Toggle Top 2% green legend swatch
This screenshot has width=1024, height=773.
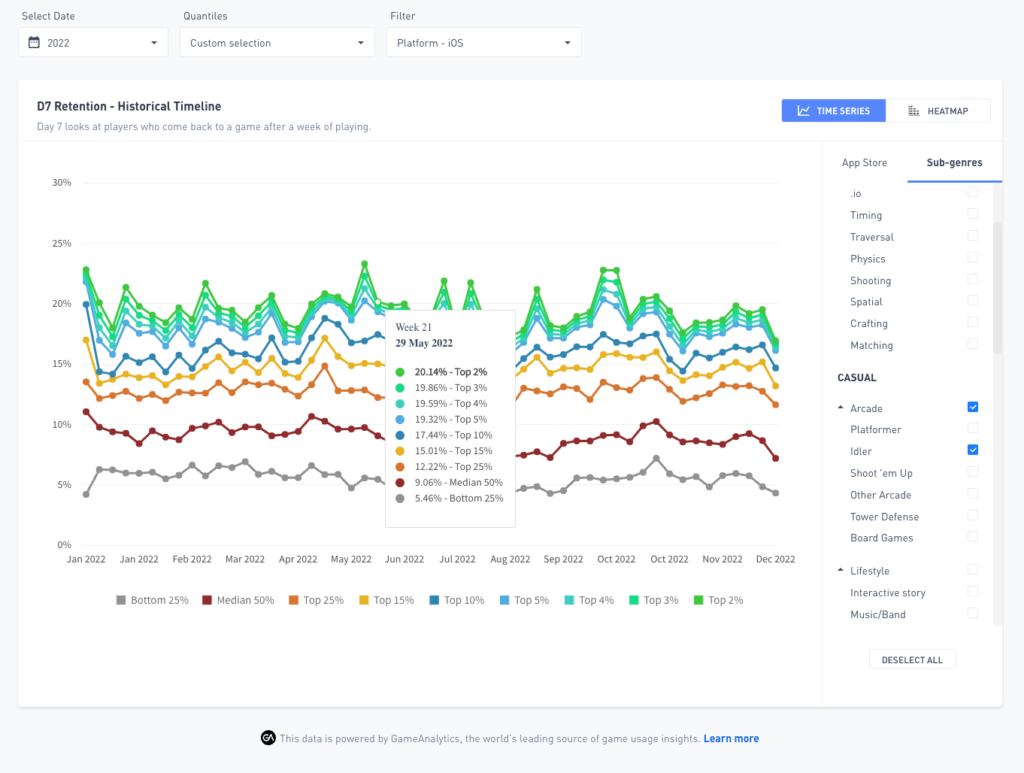pos(698,600)
